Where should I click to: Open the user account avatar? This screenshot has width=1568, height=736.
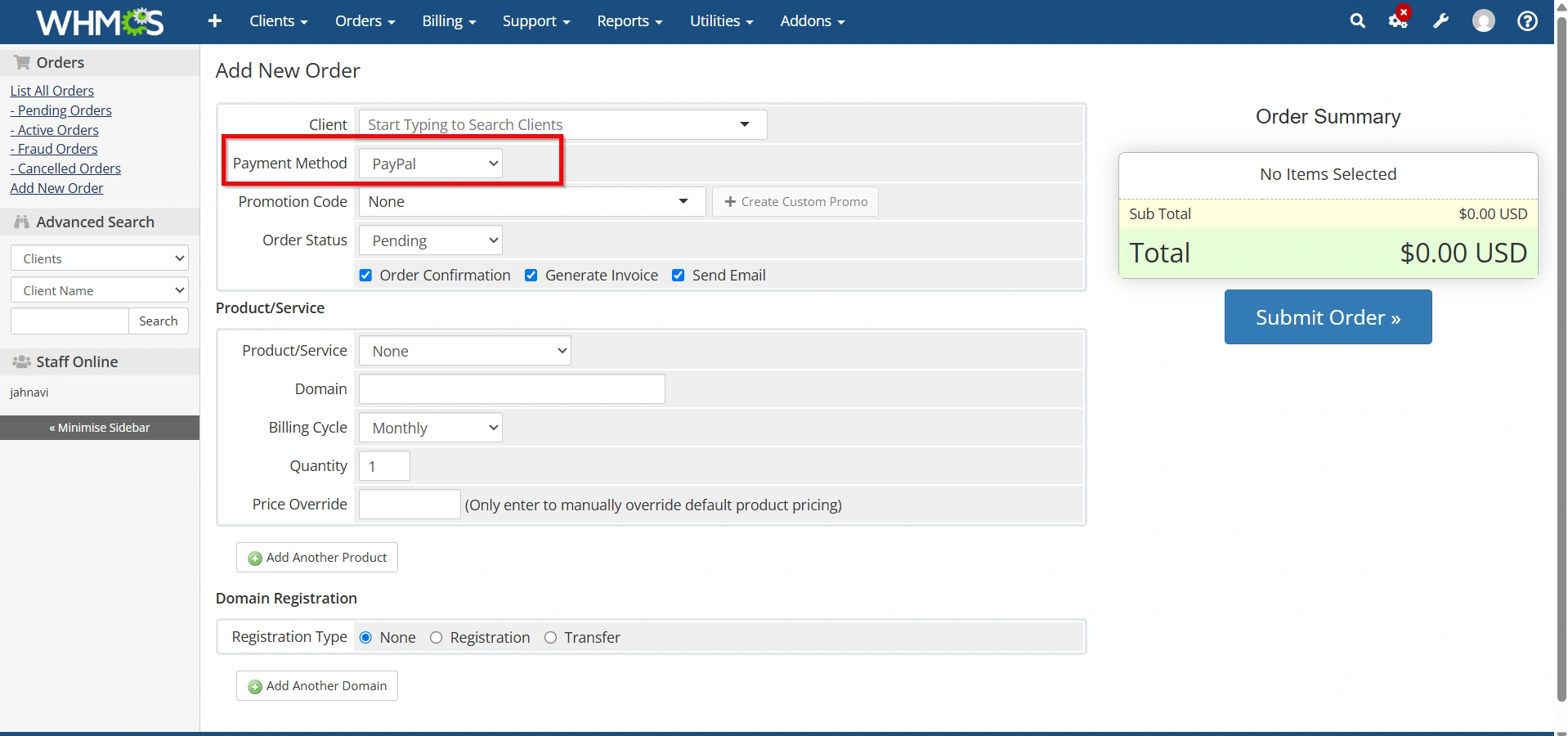click(x=1484, y=21)
